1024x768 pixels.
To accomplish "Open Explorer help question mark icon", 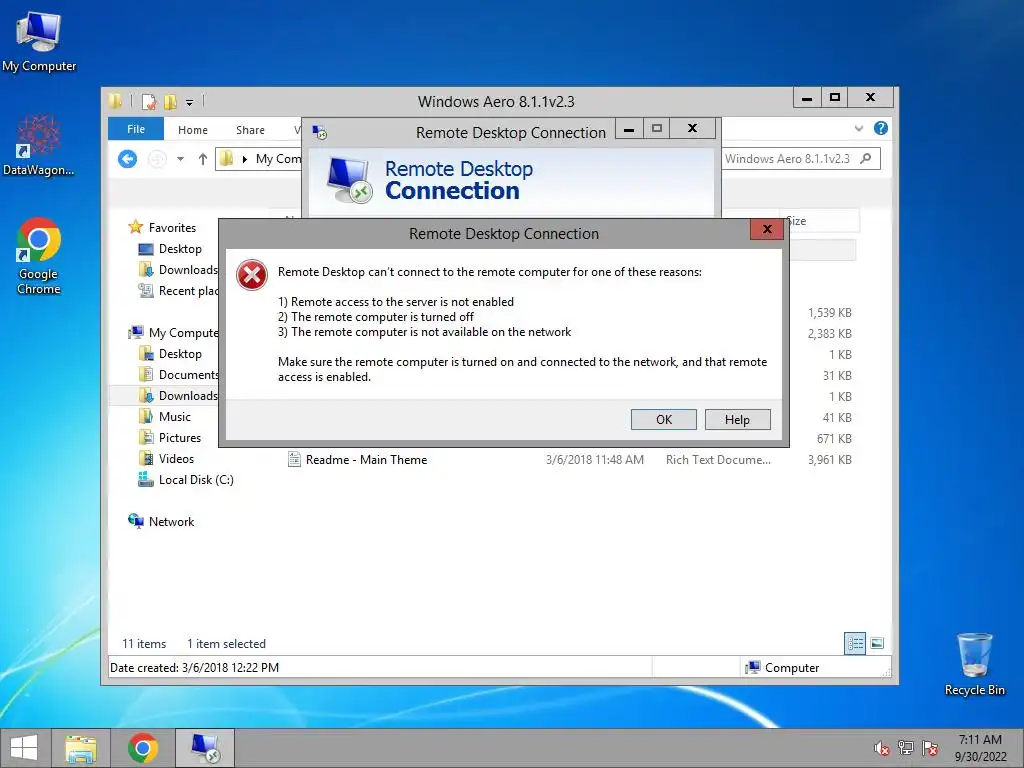I will tap(880, 129).
